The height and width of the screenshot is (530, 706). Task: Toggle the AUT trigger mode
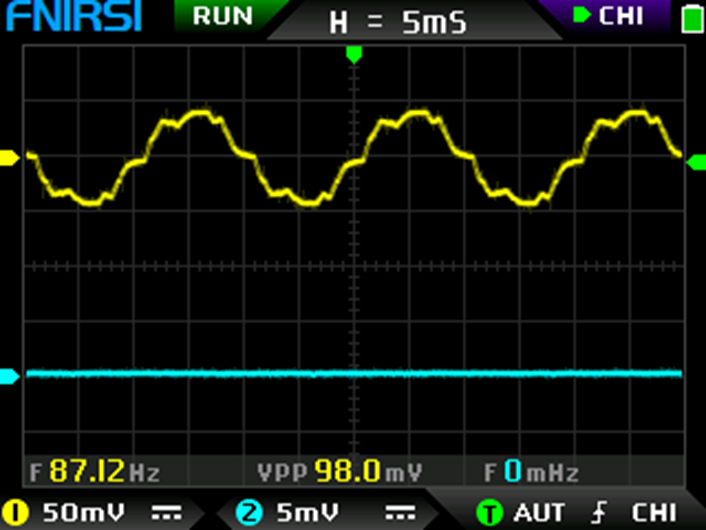pyautogui.click(x=539, y=513)
